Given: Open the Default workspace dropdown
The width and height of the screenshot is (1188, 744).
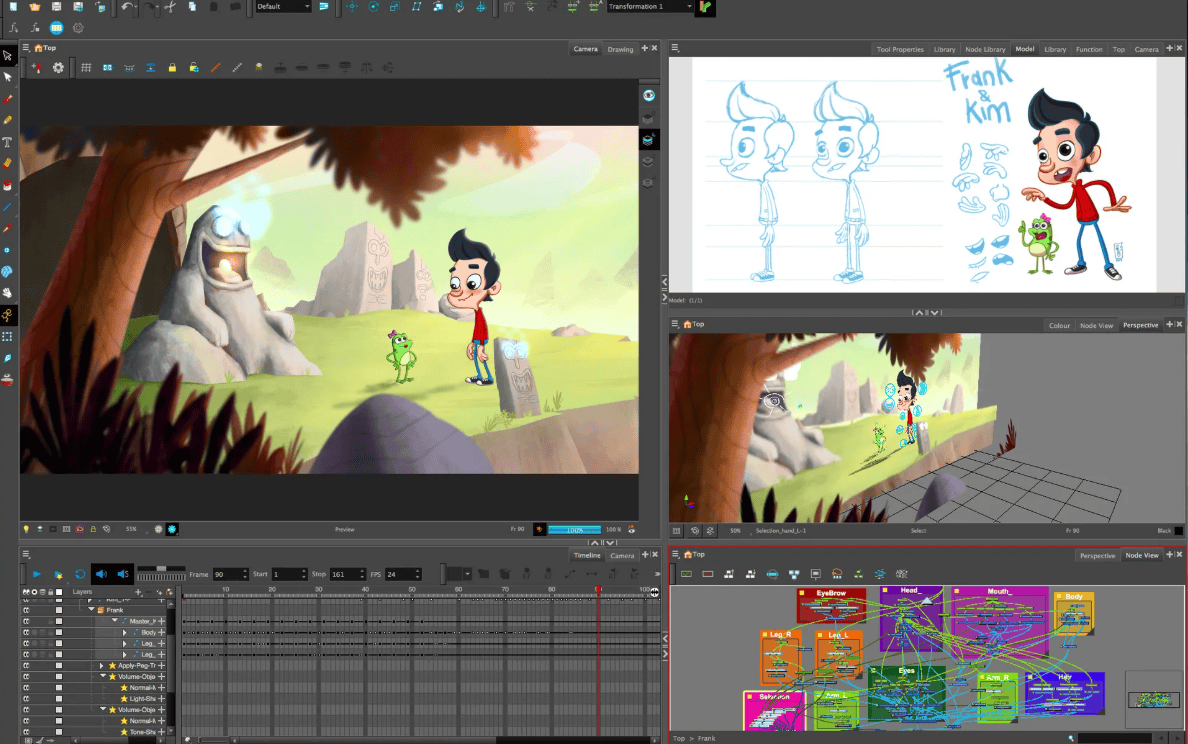Looking at the screenshot, I should click(x=283, y=7).
